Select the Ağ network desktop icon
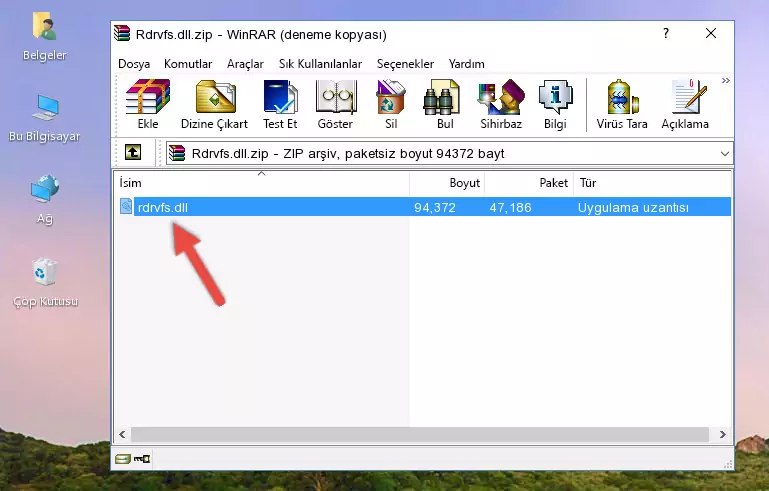This screenshot has height=491, width=769. click(45, 199)
